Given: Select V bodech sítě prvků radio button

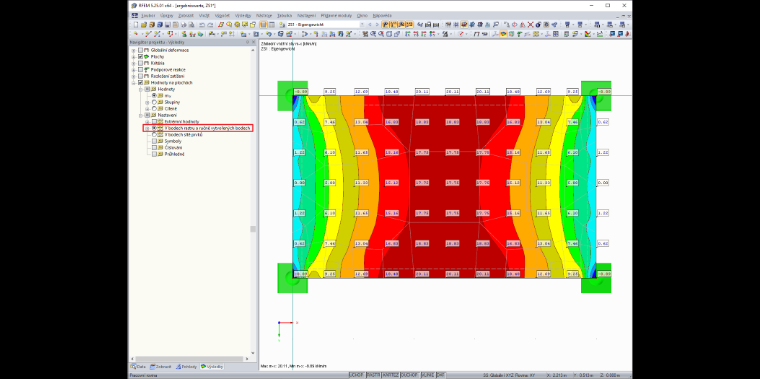Looking at the screenshot, I should [154, 134].
